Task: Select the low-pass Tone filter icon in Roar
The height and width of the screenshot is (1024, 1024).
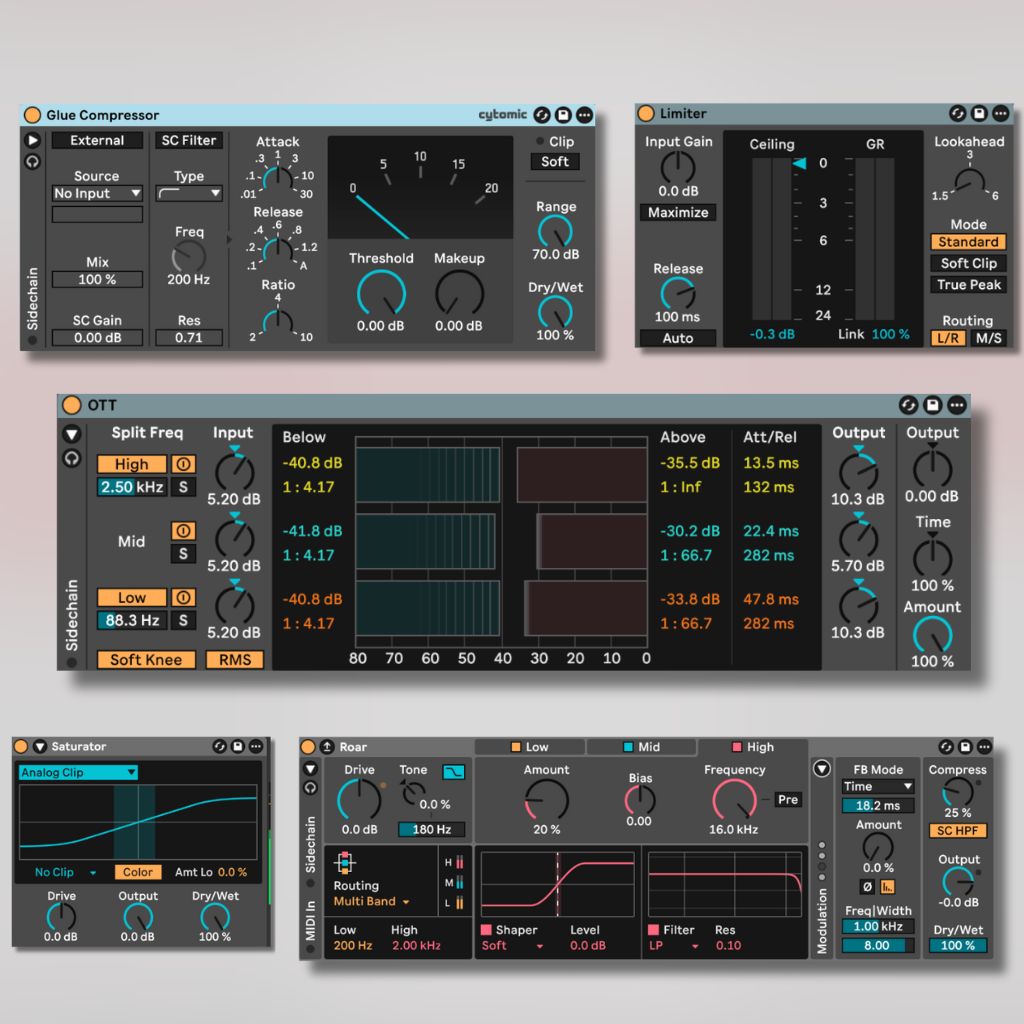Action: coord(453,772)
